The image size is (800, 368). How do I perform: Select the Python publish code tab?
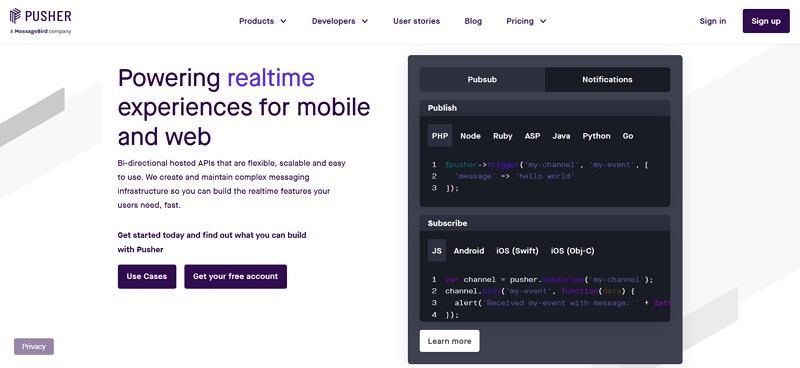[x=596, y=136]
